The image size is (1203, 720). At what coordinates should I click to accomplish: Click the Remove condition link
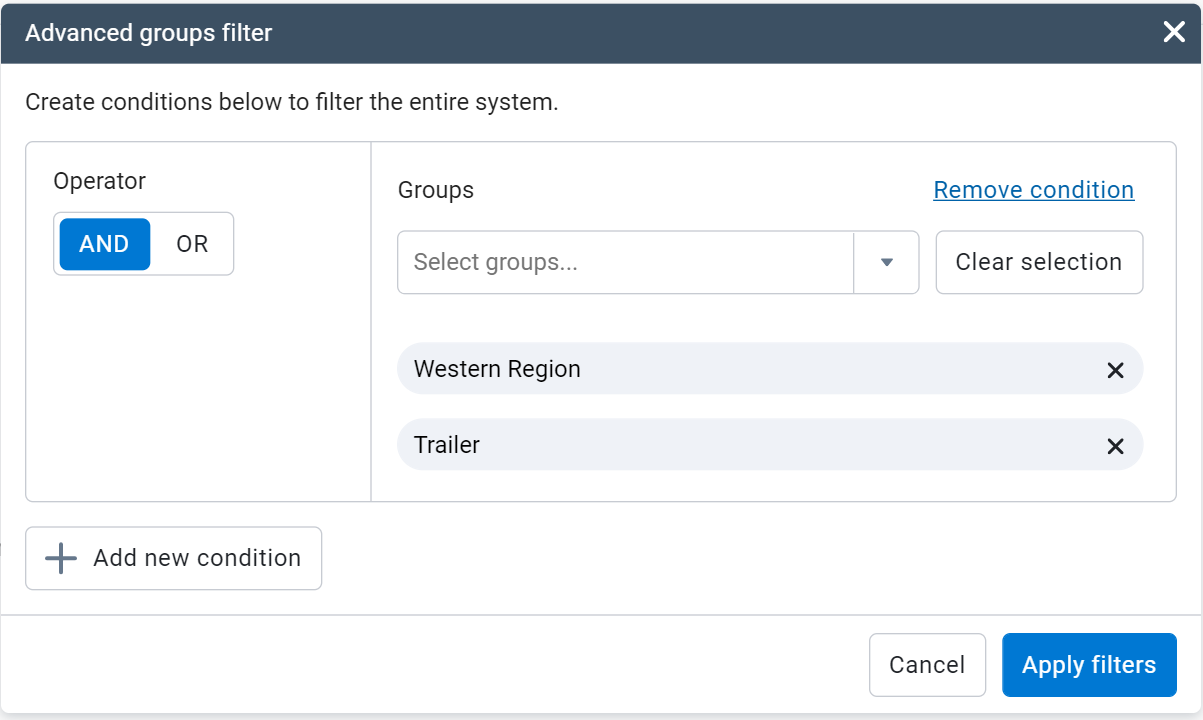click(1033, 190)
